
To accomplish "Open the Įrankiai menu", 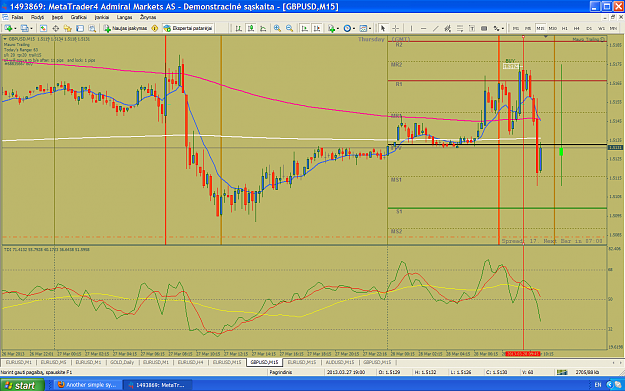I will click(102, 17).
